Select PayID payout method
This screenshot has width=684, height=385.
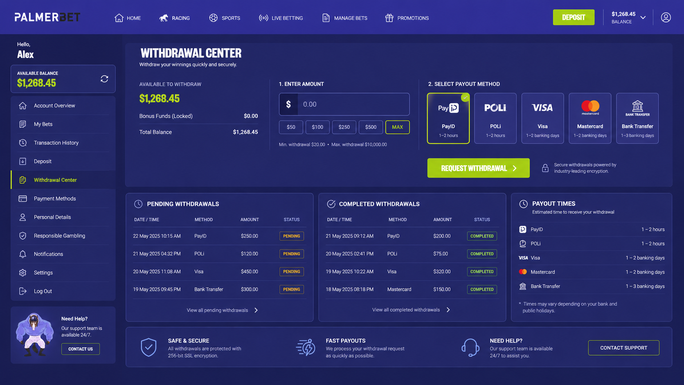[x=448, y=118]
